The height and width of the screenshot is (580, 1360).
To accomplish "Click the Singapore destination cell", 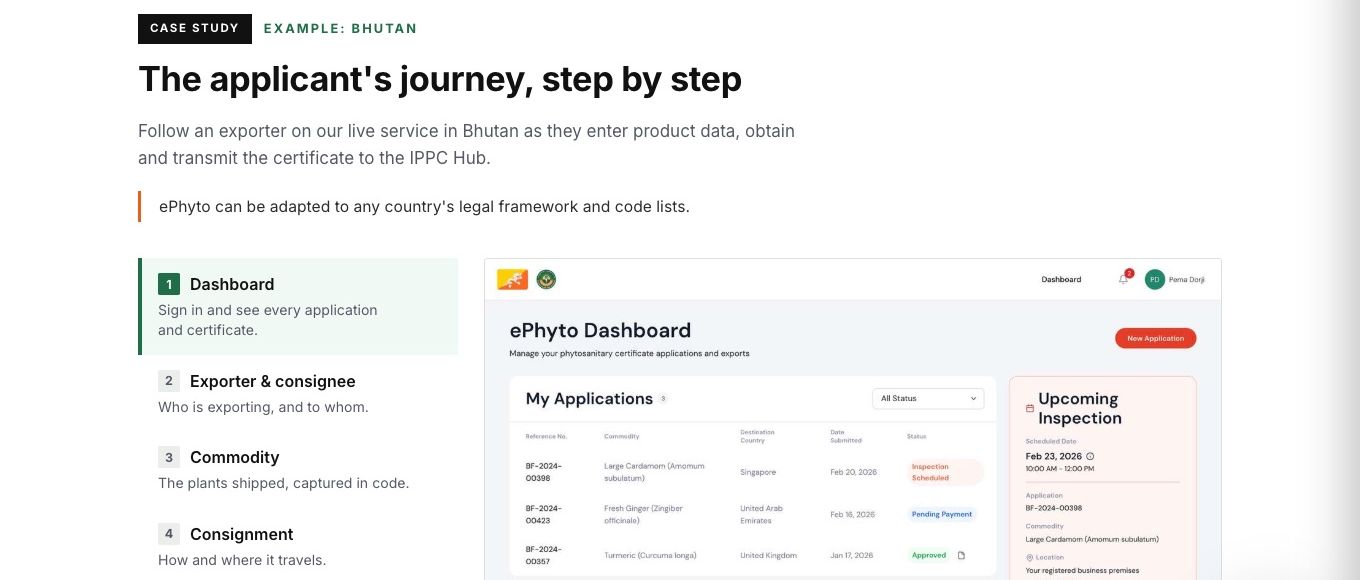I will coord(758,472).
